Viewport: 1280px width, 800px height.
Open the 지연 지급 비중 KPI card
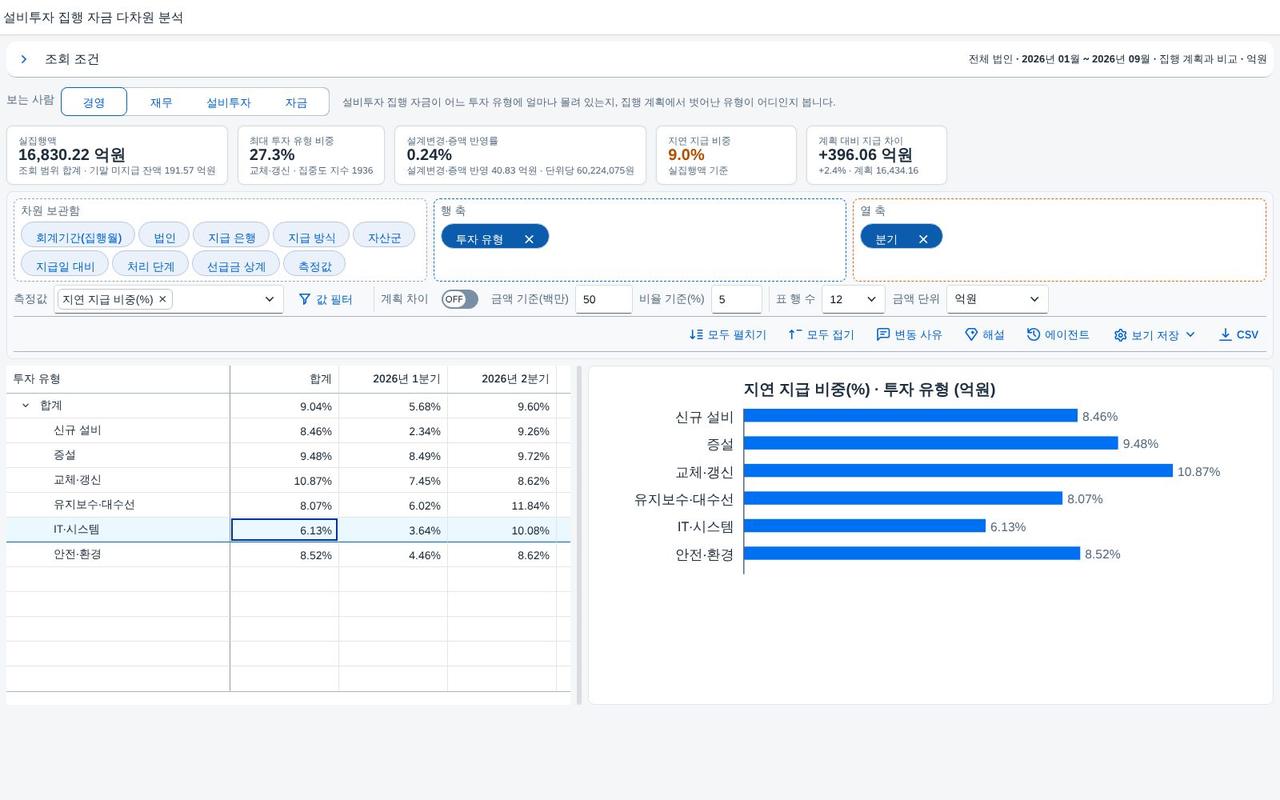[726, 155]
